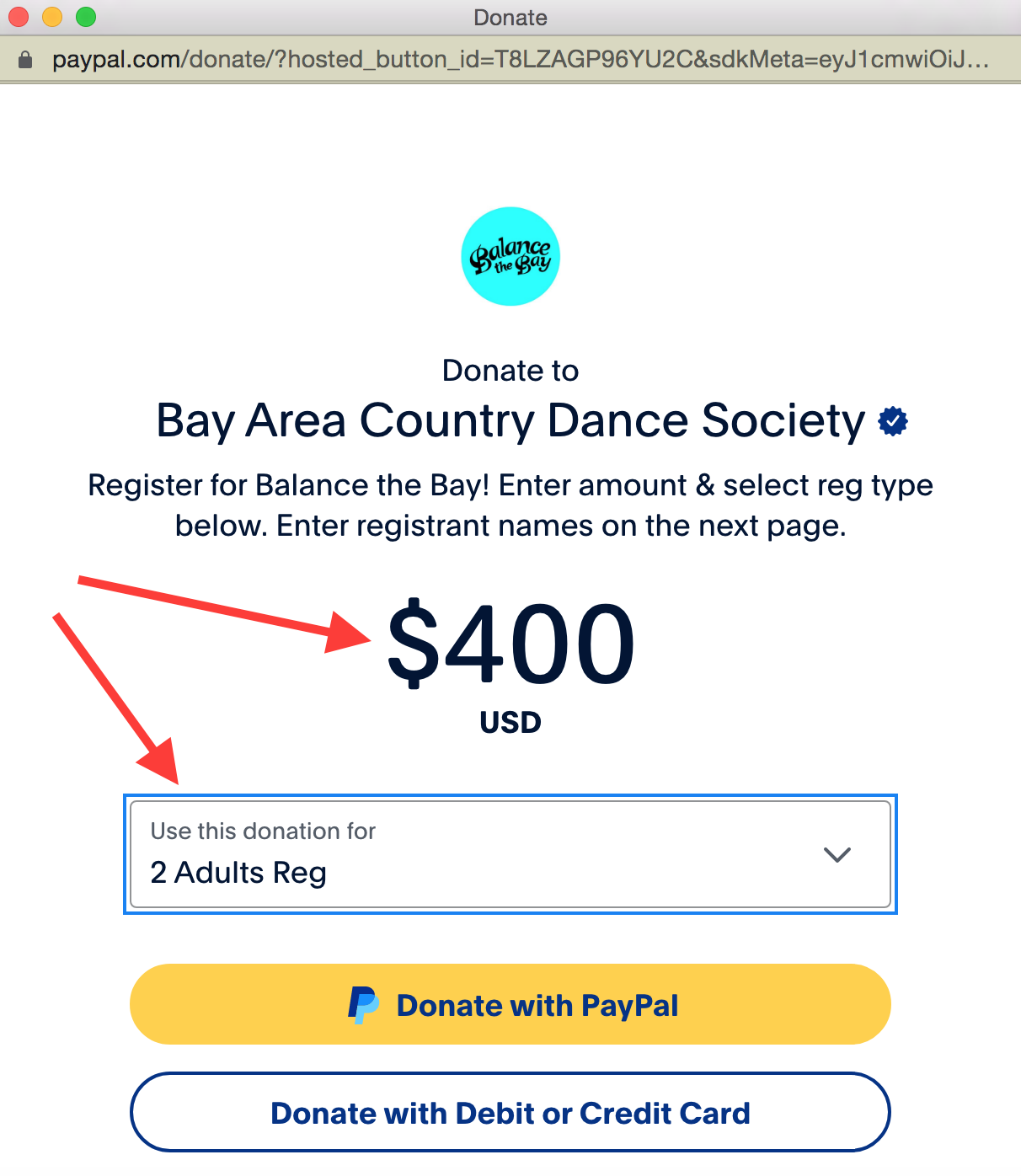1021x1176 pixels.
Task: Click the blue verified badge icon
Action: (x=893, y=420)
